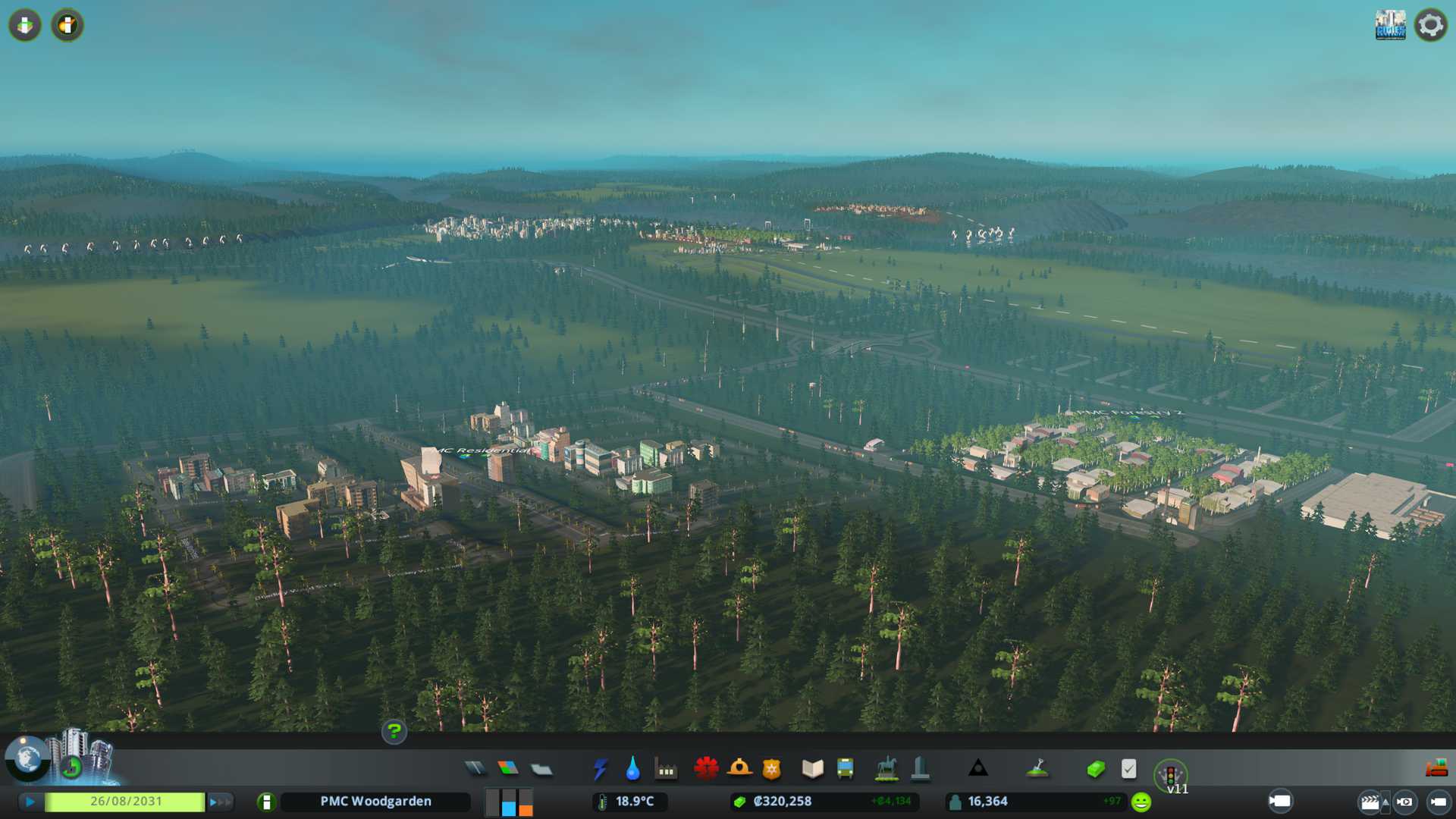Open the Districts tool

click(541, 770)
